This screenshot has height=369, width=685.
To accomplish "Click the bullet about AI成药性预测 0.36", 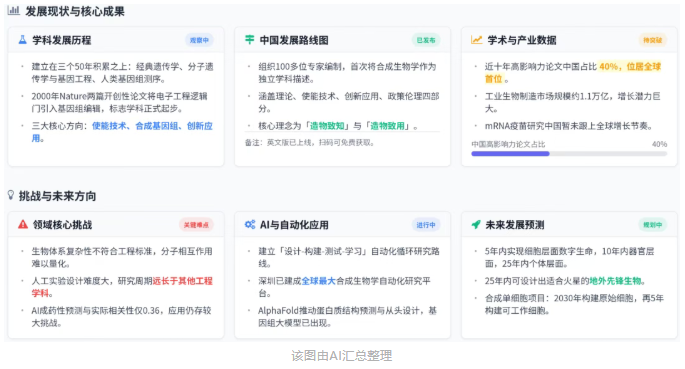I will pyautogui.click(x=121, y=317).
